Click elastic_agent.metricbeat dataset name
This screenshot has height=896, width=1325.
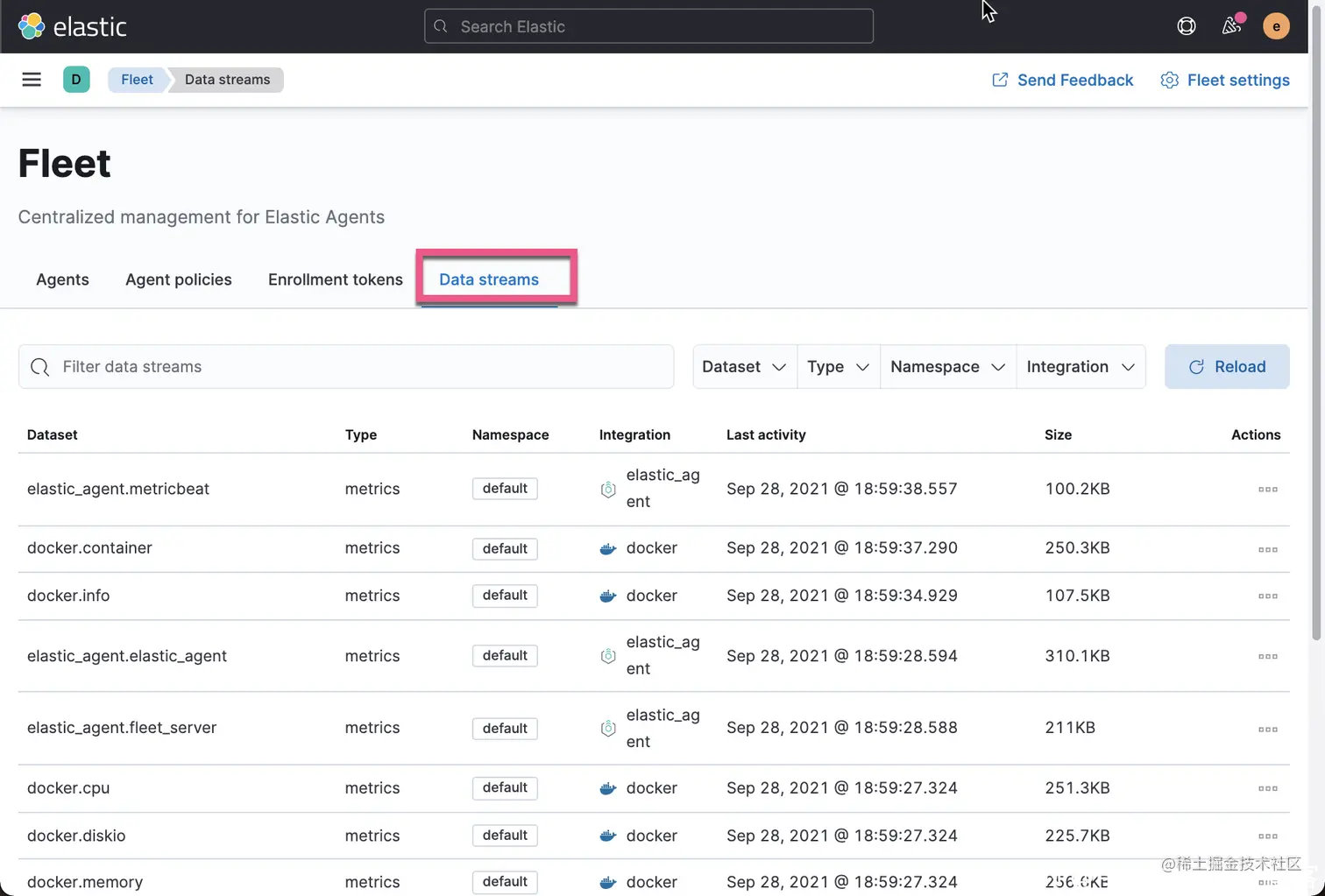click(118, 489)
